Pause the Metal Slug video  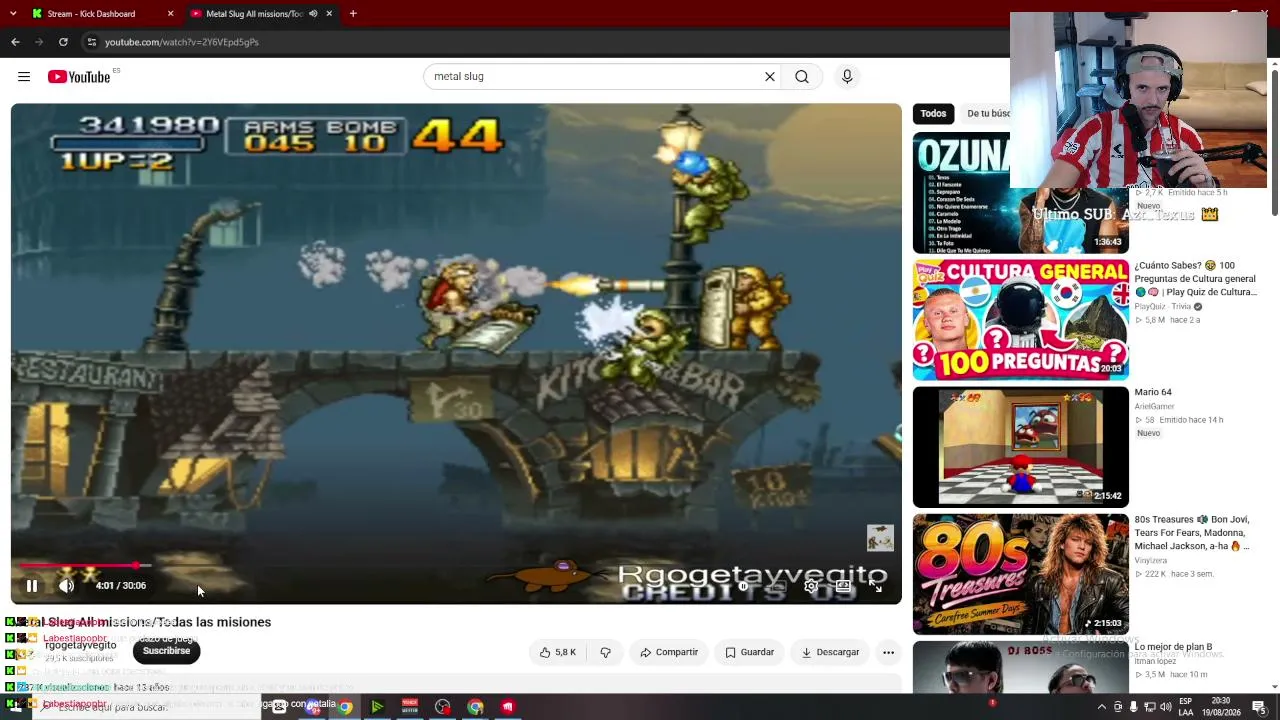[x=31, y=586]
